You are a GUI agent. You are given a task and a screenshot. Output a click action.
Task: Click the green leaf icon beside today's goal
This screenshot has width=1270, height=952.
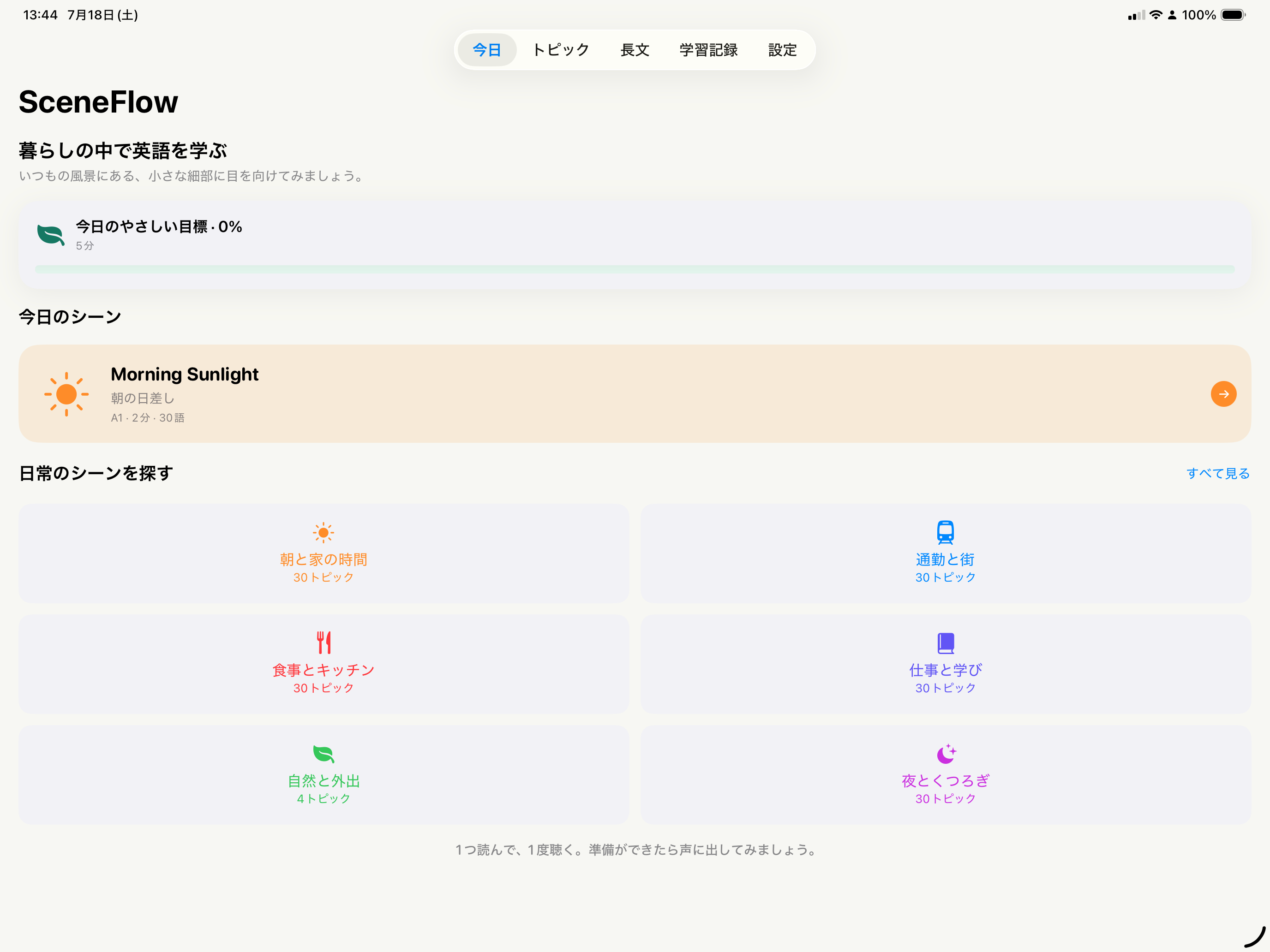50,235
